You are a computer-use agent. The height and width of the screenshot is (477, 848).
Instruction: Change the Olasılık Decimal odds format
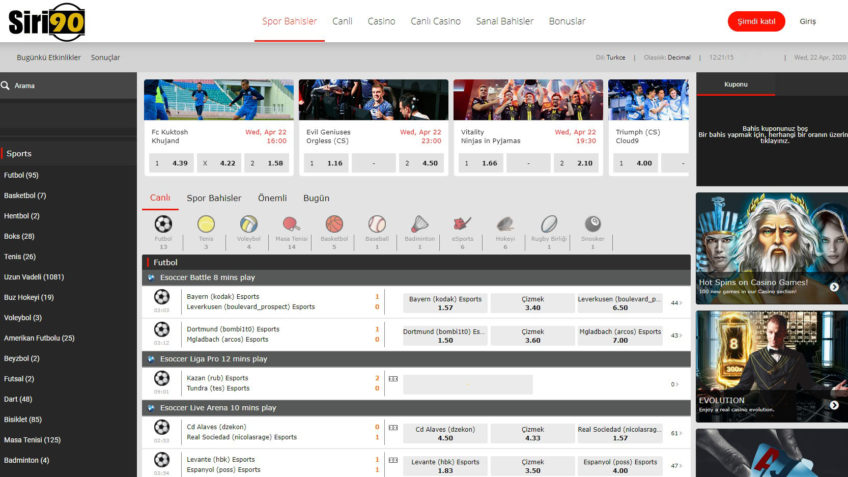tap(667, 58)
